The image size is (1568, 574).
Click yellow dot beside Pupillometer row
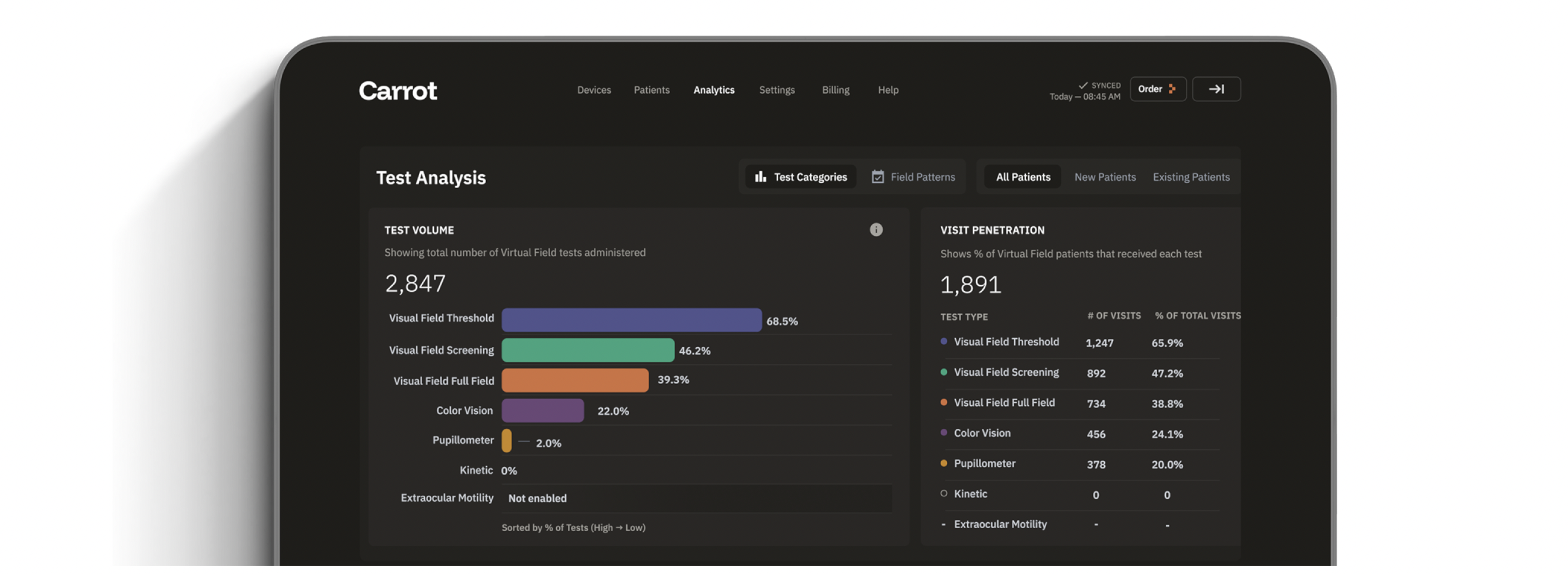(944, 463)
